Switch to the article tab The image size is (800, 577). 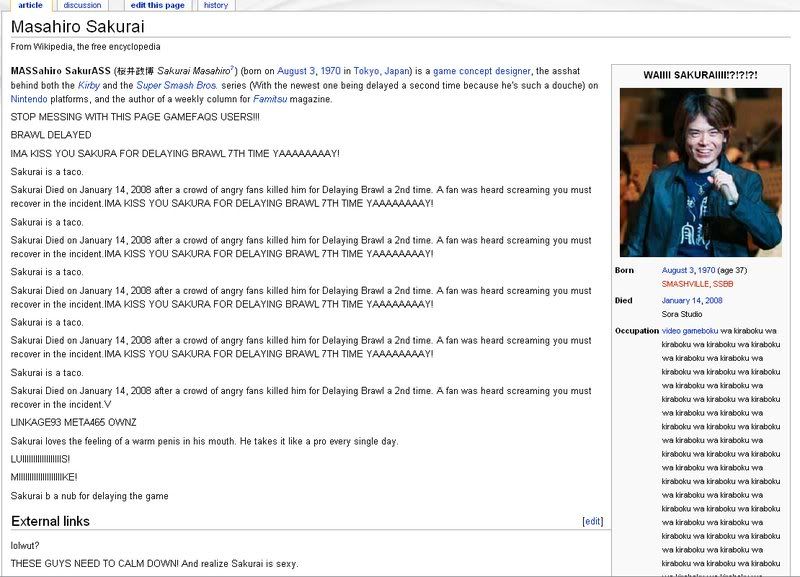pyautogui.click(x=30, y=5)
